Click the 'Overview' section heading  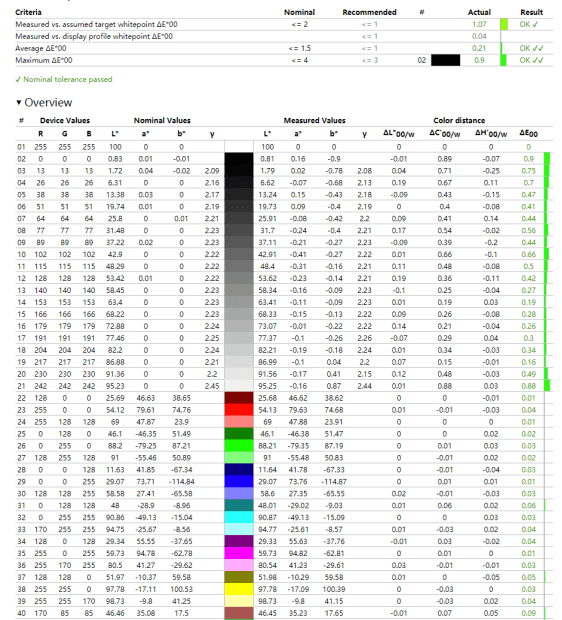(48, 103)
